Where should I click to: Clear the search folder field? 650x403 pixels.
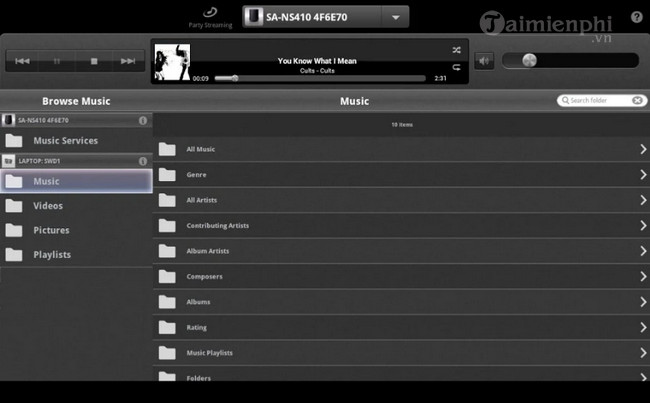click(637, 101)
